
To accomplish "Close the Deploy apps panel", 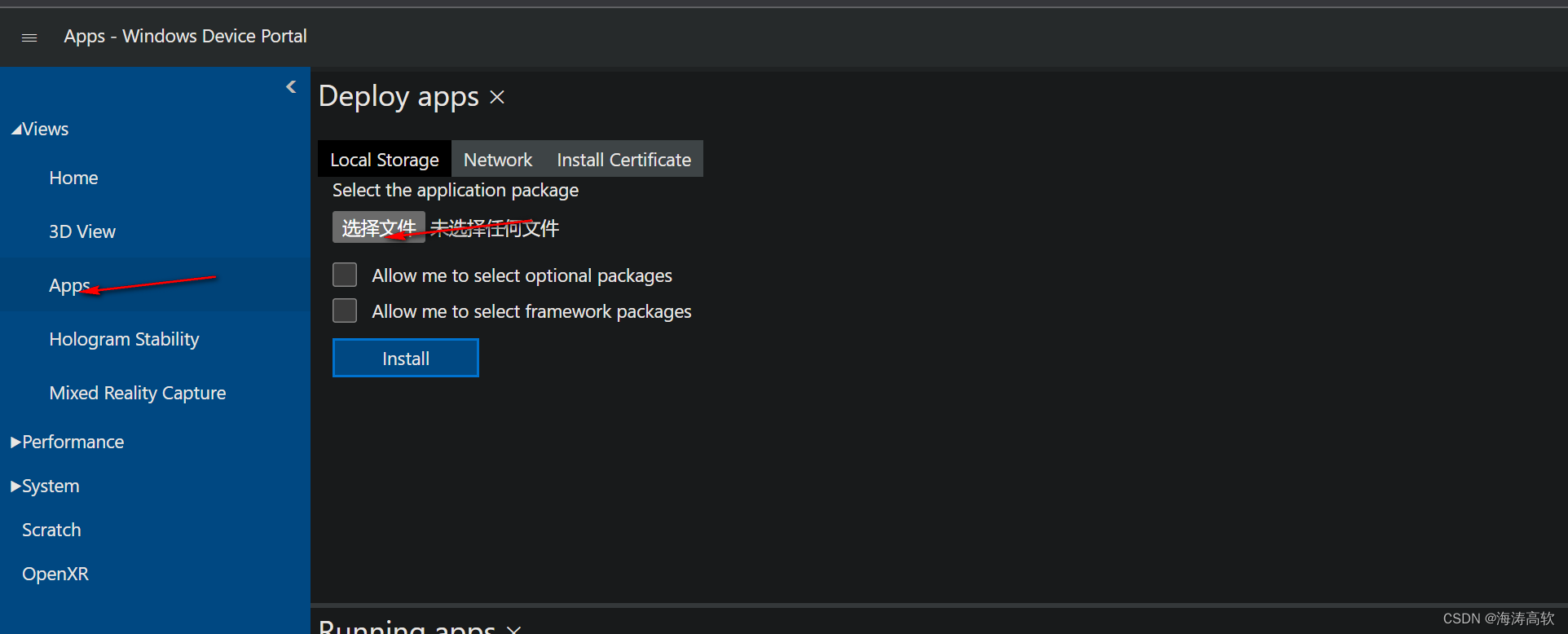I will (497, 97).
